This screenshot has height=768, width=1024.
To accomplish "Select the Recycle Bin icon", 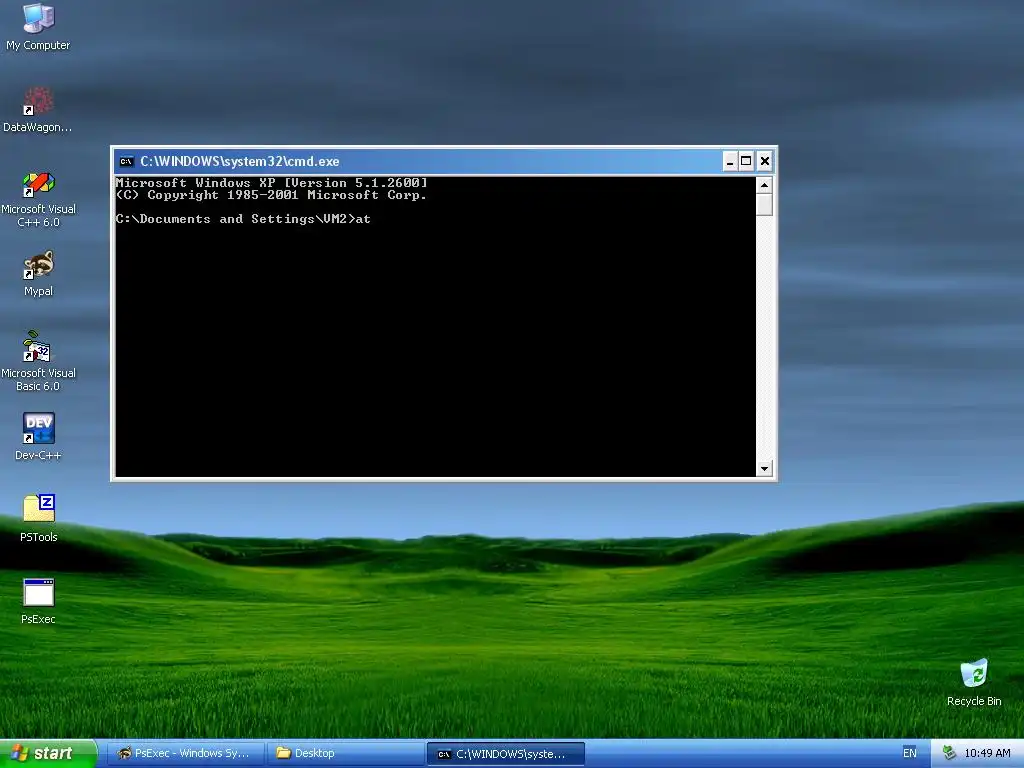I will (x=974, y=682).
